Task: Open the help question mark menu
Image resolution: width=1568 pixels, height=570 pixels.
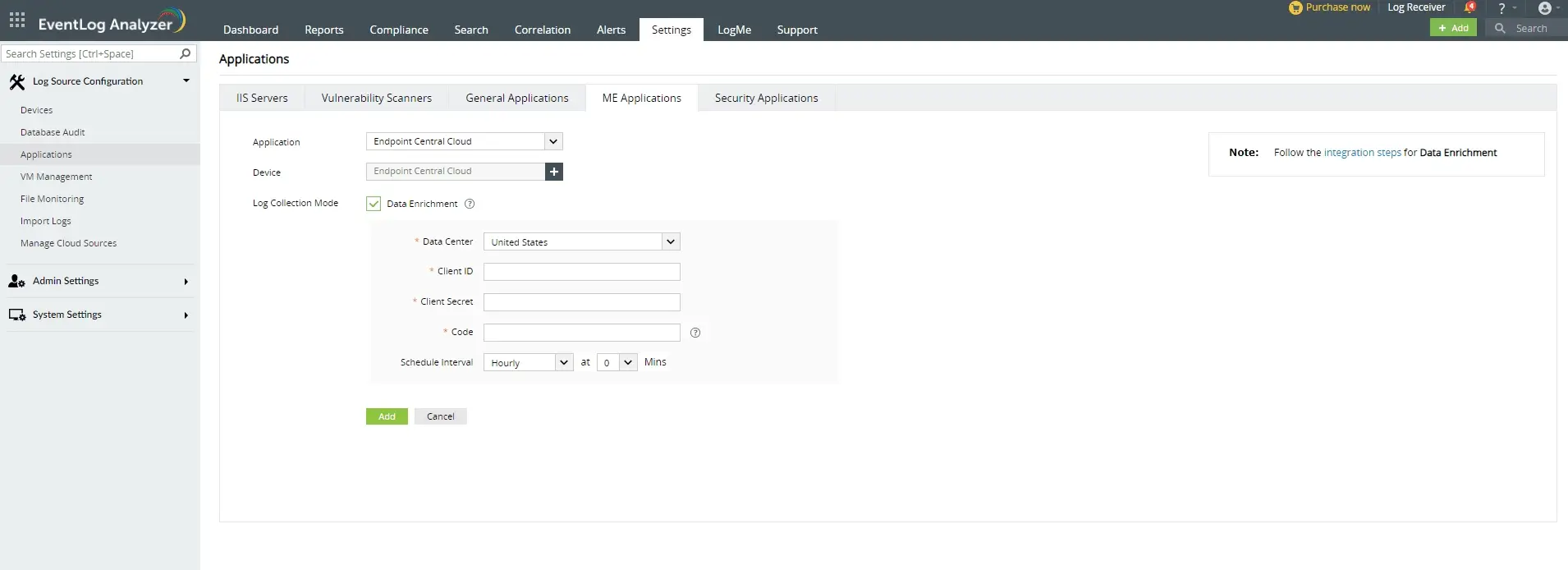Action: click(x=1502, y=8)
